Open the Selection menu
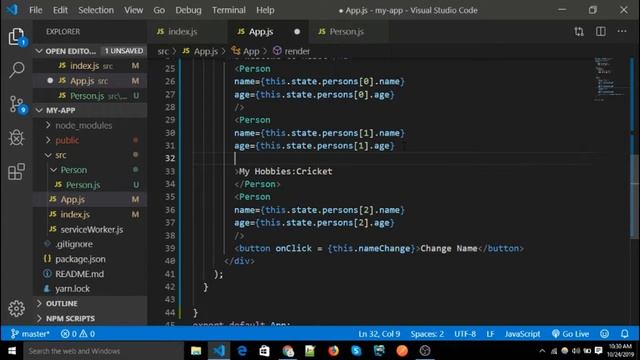The width and height of the screenshot is (640, 360). click(96, 10)
